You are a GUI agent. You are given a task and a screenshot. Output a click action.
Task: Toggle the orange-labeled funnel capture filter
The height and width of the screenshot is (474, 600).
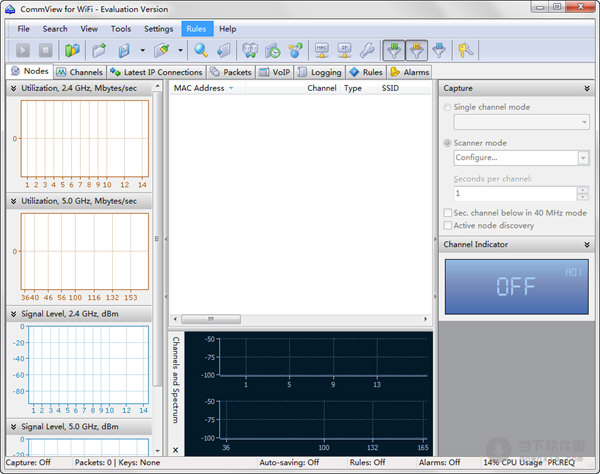coord(416,50)
